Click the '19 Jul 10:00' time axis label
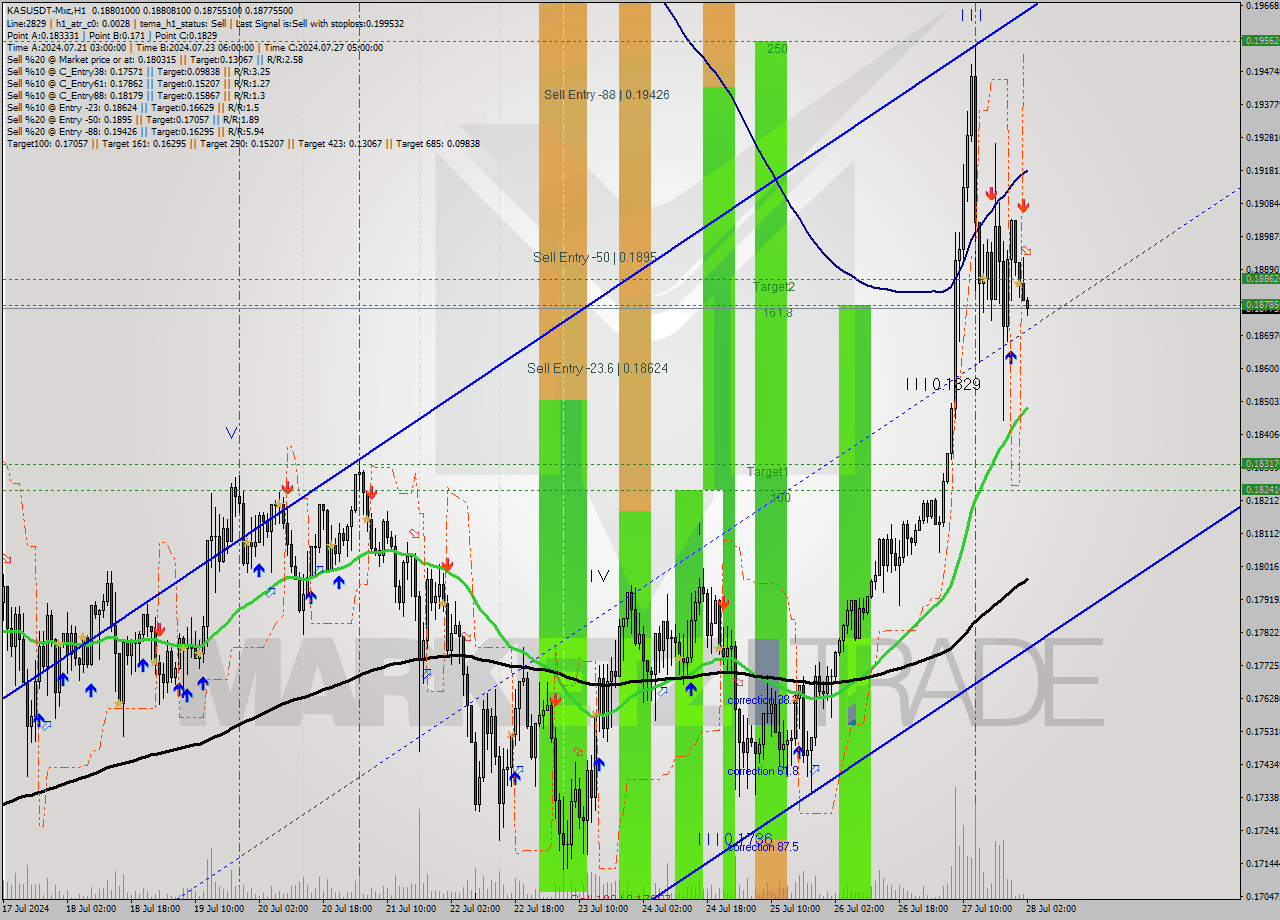Image resolution: width=1280 pixels, height=920 pixels. 218,909
